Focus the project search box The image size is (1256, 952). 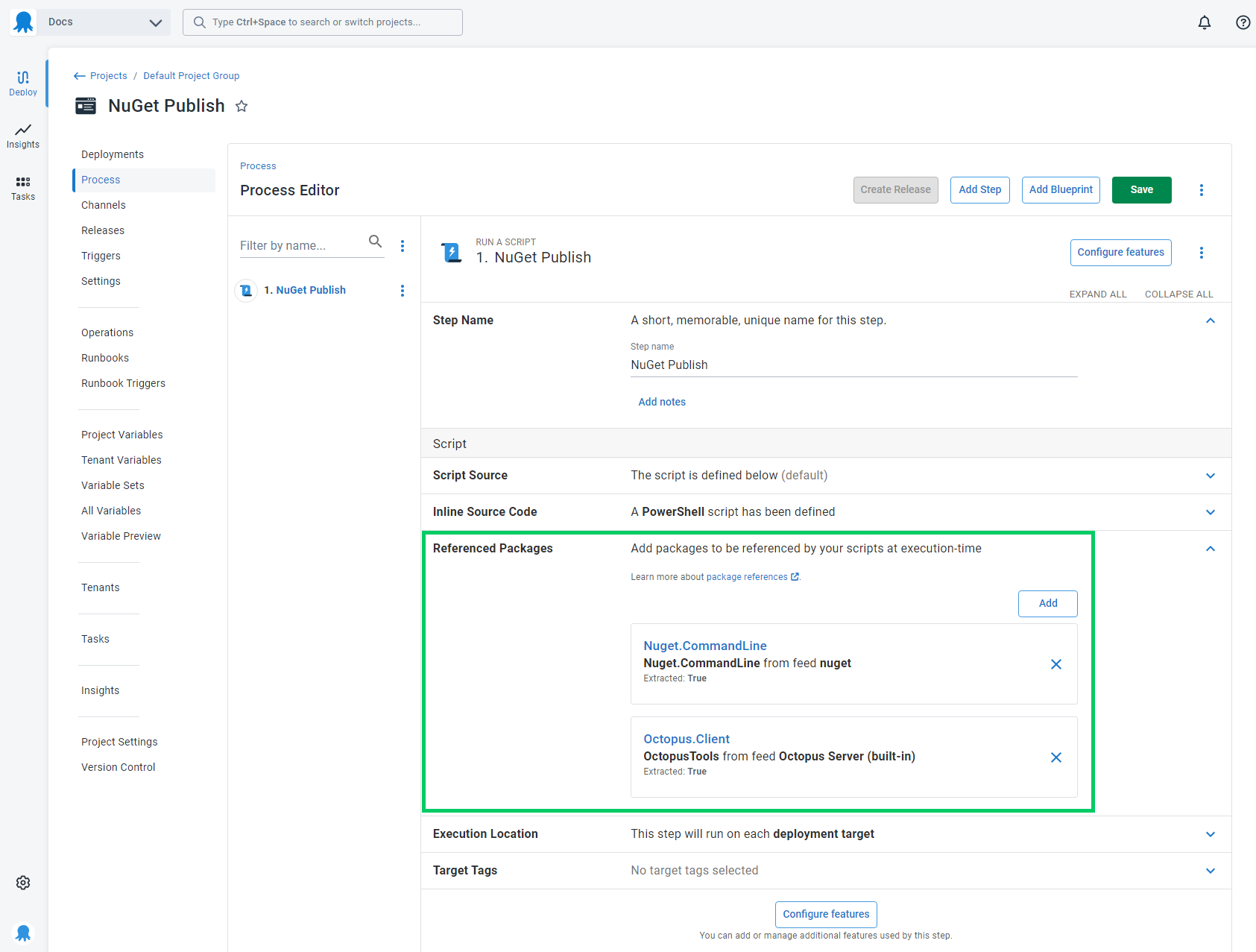tap(323, 22)
